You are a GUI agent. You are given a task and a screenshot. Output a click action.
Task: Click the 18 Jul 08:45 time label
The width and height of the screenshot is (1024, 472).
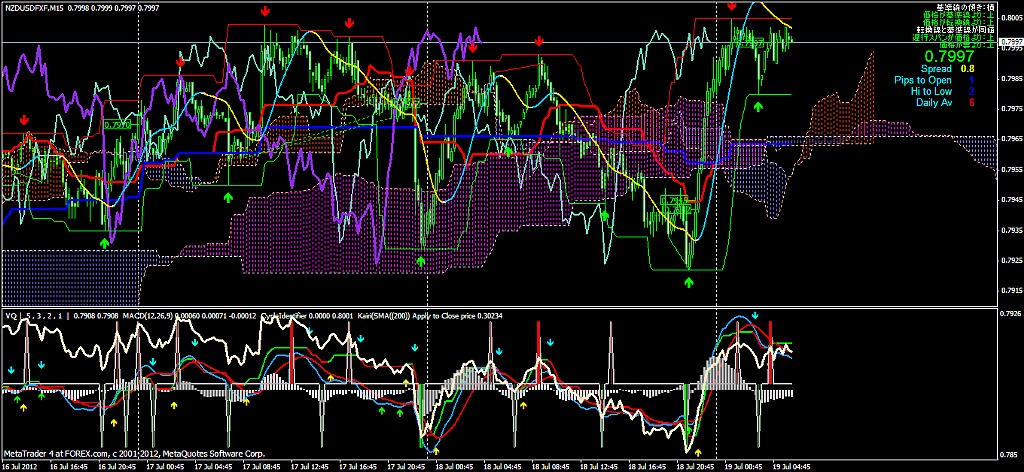pos(549,467)
